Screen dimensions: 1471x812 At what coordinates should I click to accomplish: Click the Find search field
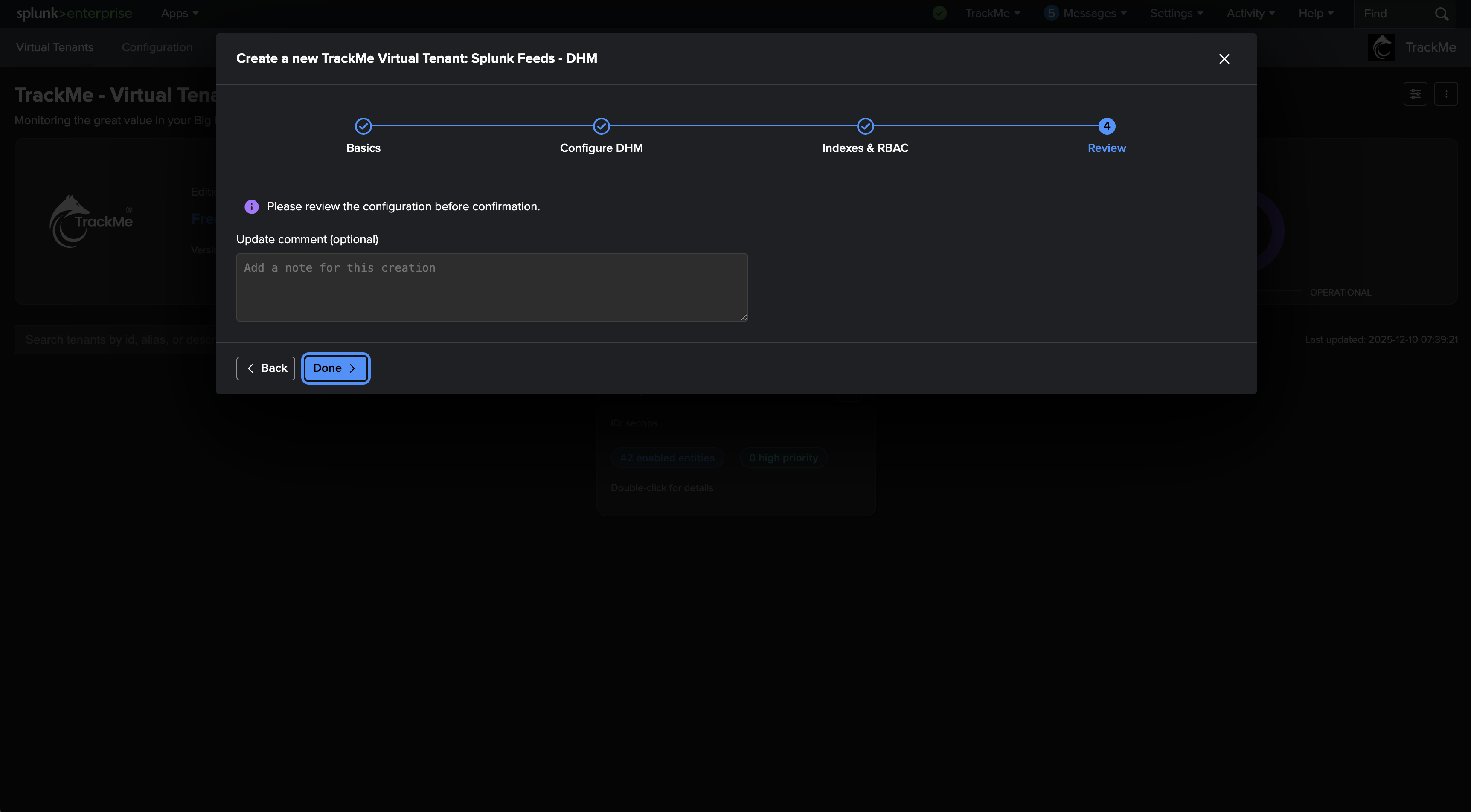tap(1393, 14)
